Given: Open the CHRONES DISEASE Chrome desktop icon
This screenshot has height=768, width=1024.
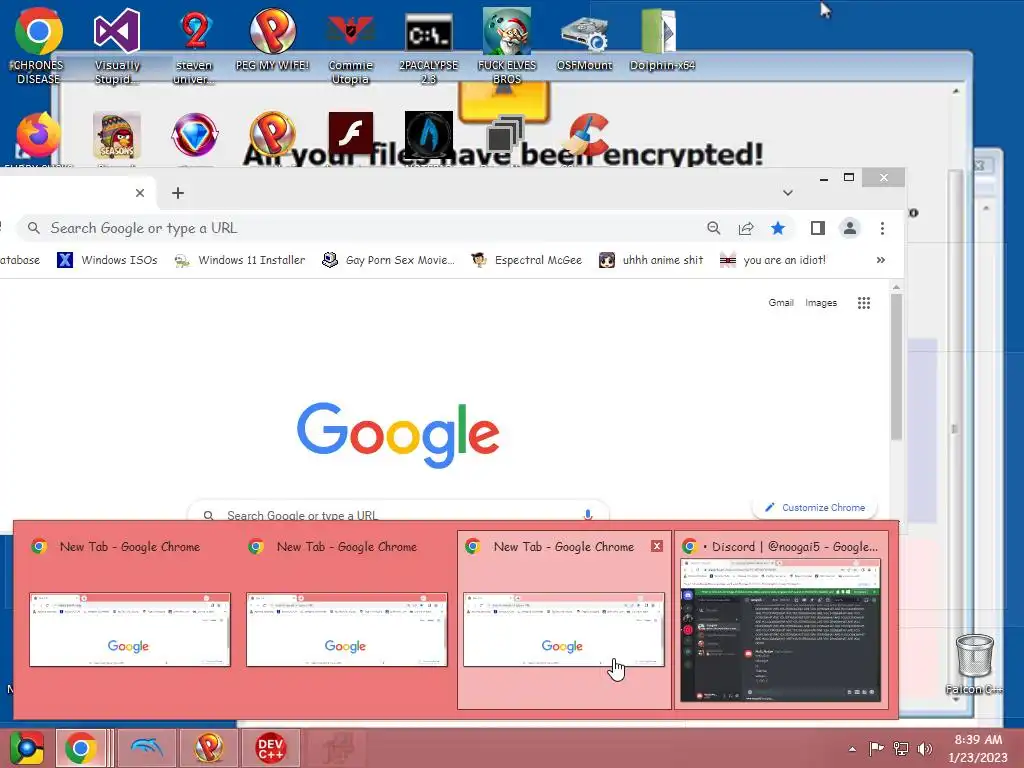Looking at the screenshot, I should pyautogui.click(x=39, y=45).
